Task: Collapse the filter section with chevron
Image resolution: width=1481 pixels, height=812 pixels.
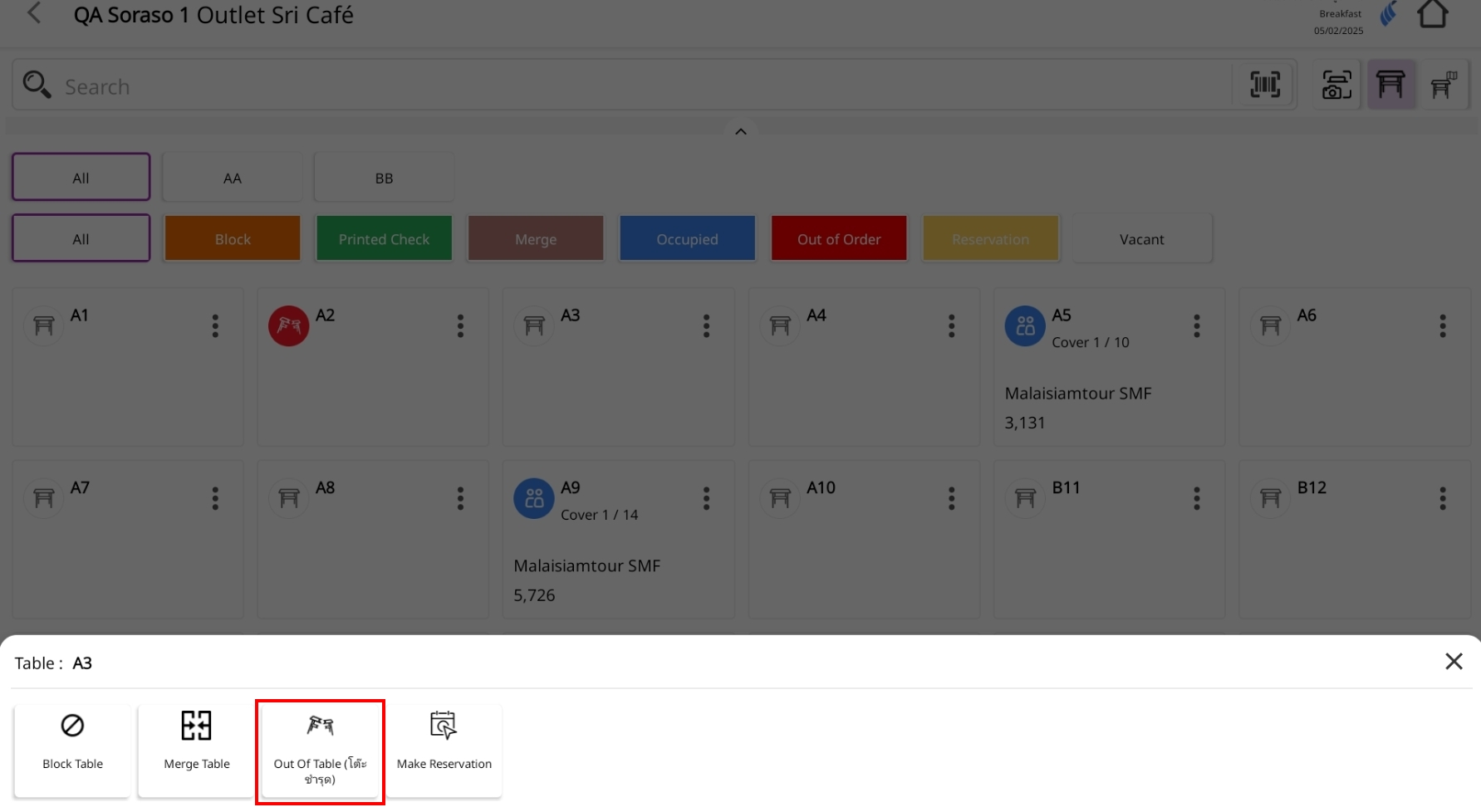Action: [x=740, y=132]
